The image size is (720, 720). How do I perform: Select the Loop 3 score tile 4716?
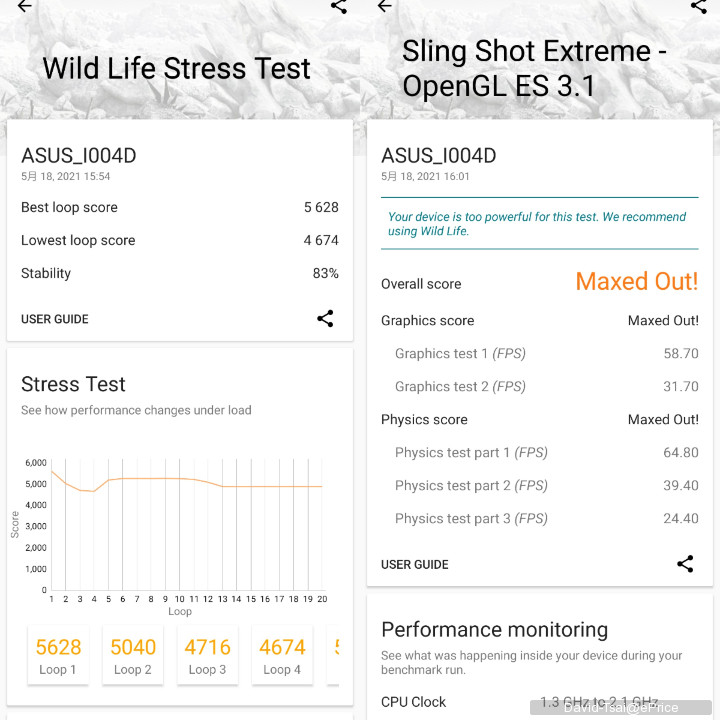coord(208,656)
